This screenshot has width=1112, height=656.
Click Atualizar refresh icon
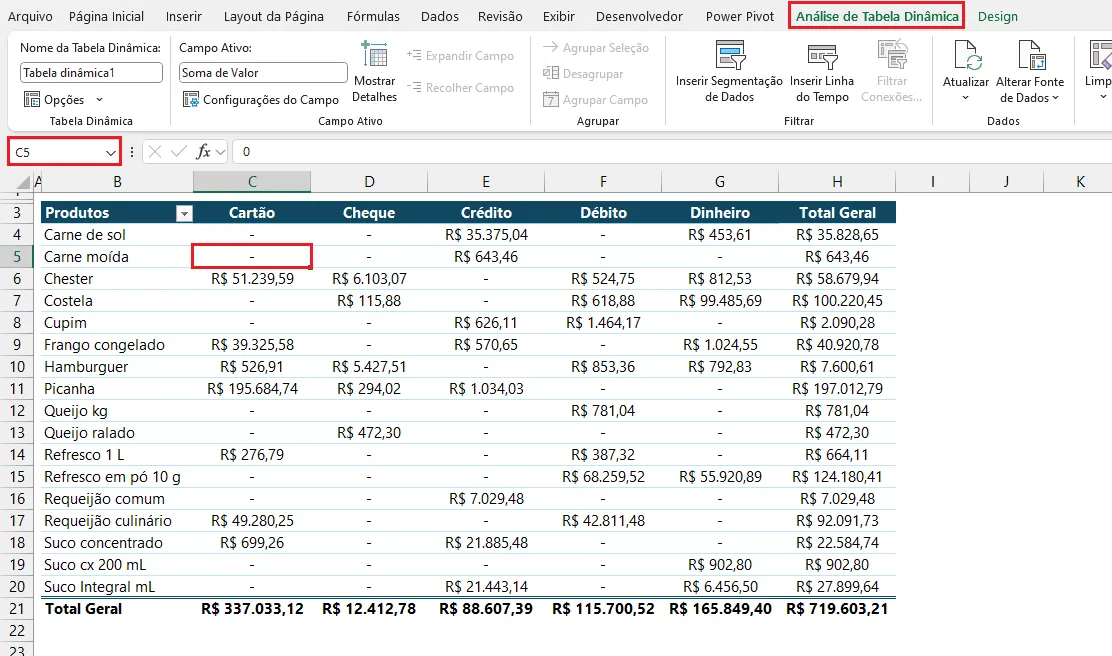[966, 55]
